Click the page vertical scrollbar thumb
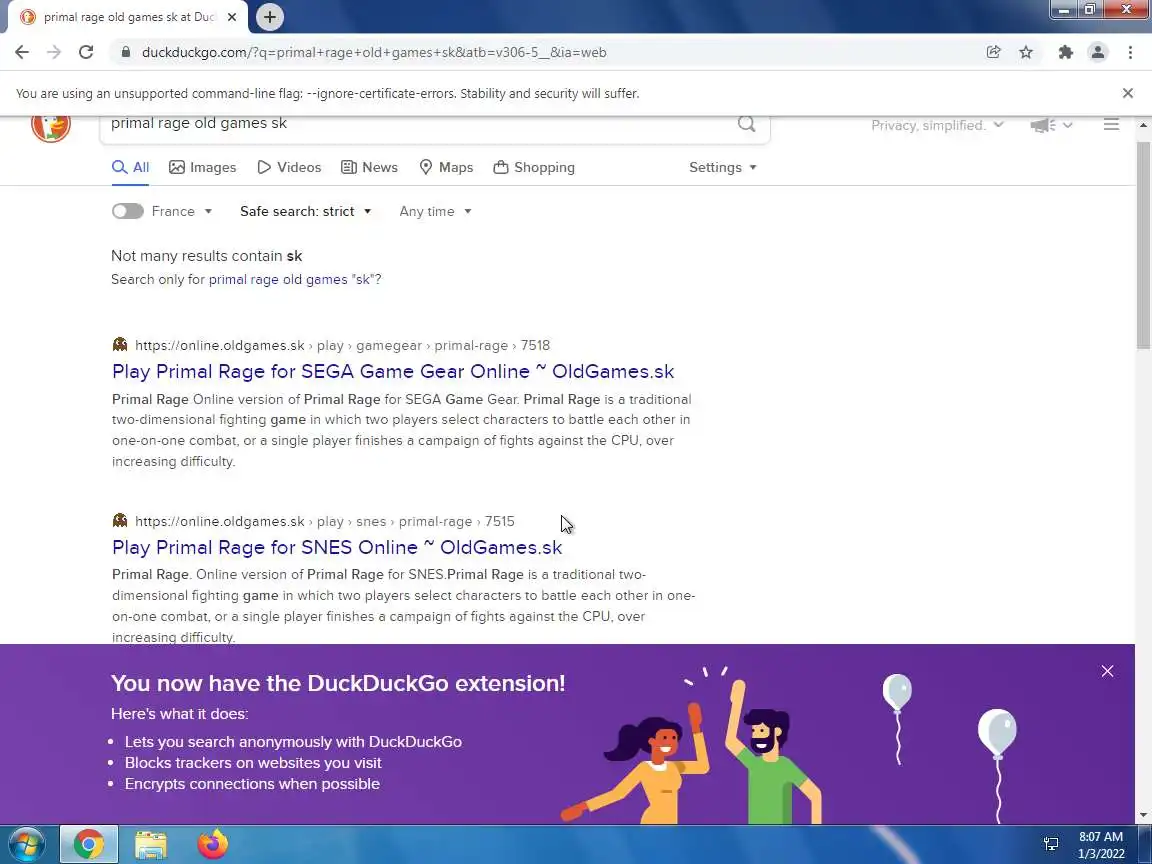Viewport: 1152px width, 864px height. tap(1143, 246)
